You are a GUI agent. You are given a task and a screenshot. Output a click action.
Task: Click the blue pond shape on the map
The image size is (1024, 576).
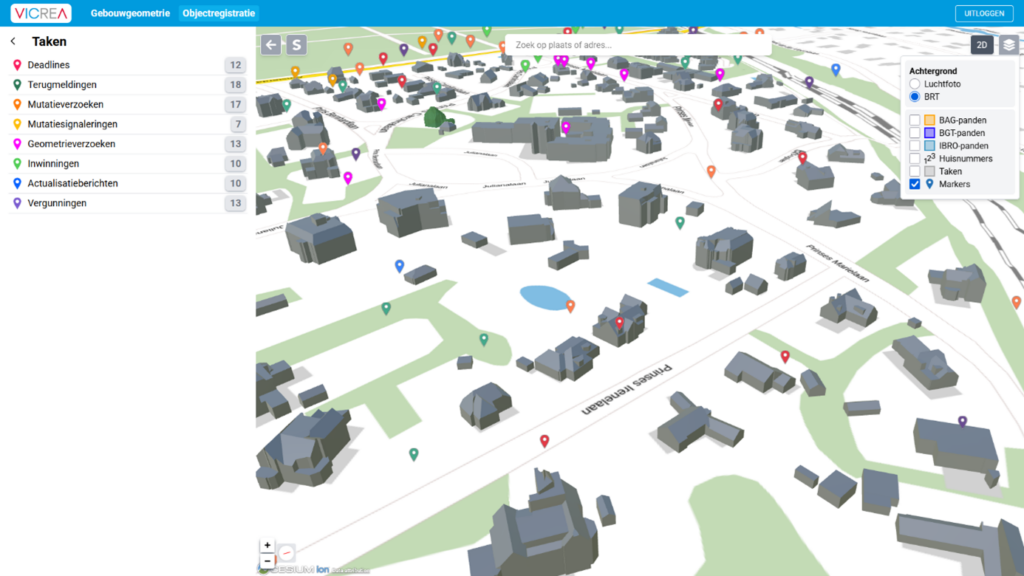coord(545,297)
